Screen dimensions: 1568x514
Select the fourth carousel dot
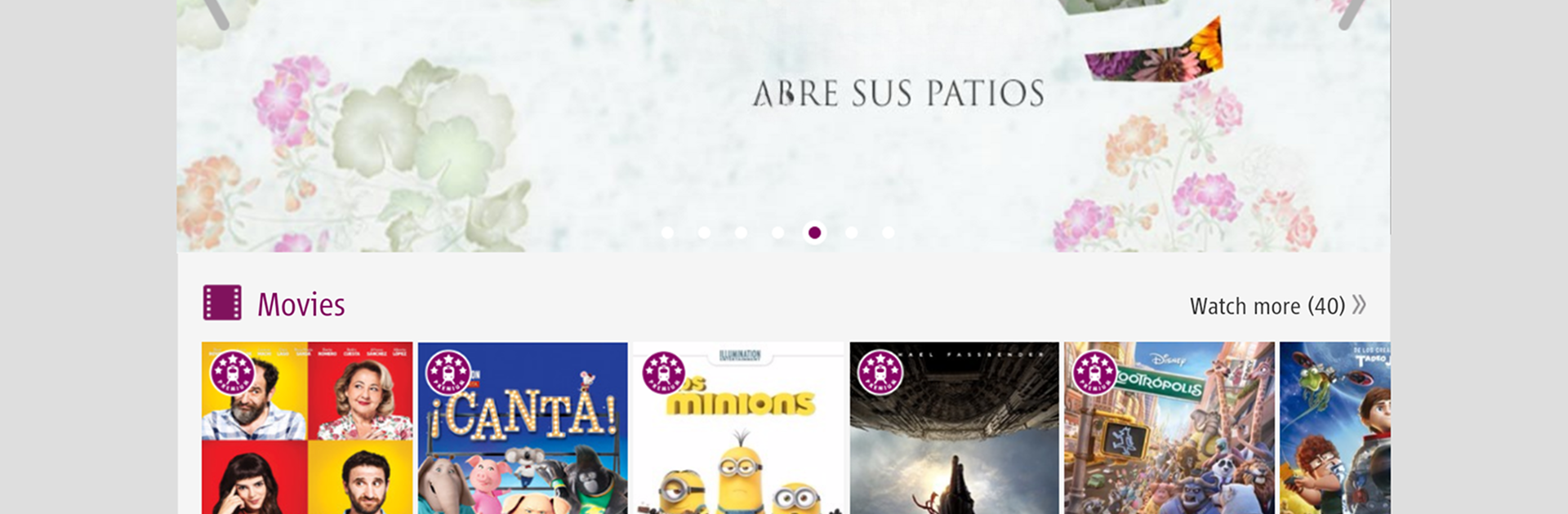point(777,233)
